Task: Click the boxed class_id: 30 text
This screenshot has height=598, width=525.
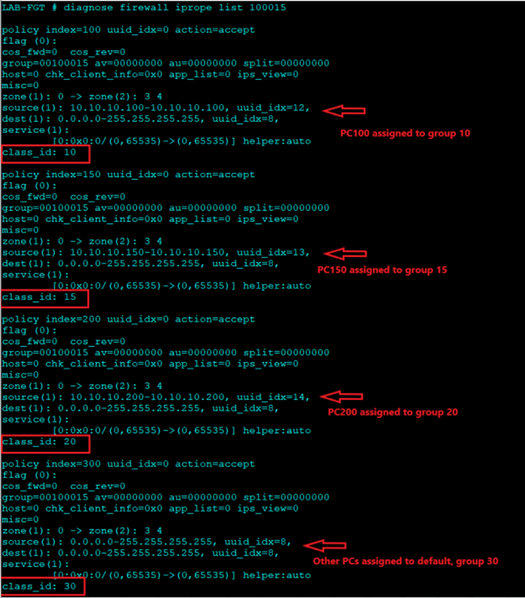Action: (39, 586)
